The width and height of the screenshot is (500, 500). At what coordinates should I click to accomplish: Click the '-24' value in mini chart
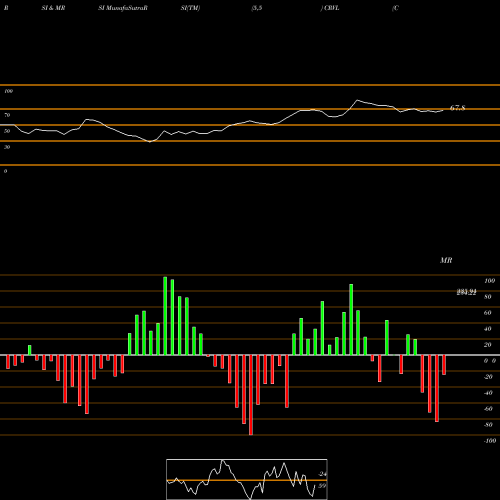coord(322,474)
